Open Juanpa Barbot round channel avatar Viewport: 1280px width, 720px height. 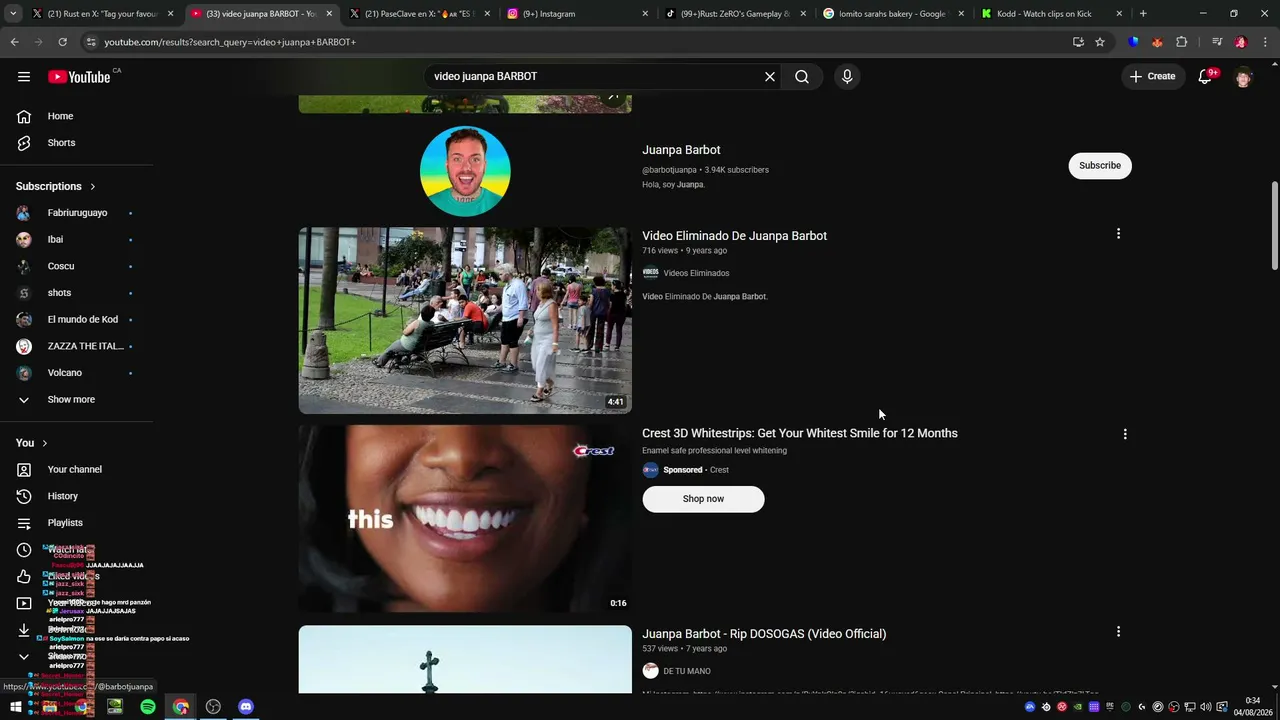point(465,171)
